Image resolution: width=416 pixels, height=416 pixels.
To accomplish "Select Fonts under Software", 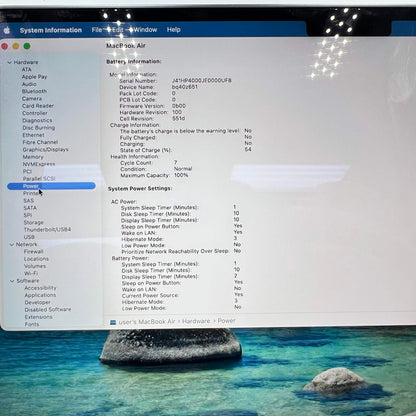I will click(32, 324).
